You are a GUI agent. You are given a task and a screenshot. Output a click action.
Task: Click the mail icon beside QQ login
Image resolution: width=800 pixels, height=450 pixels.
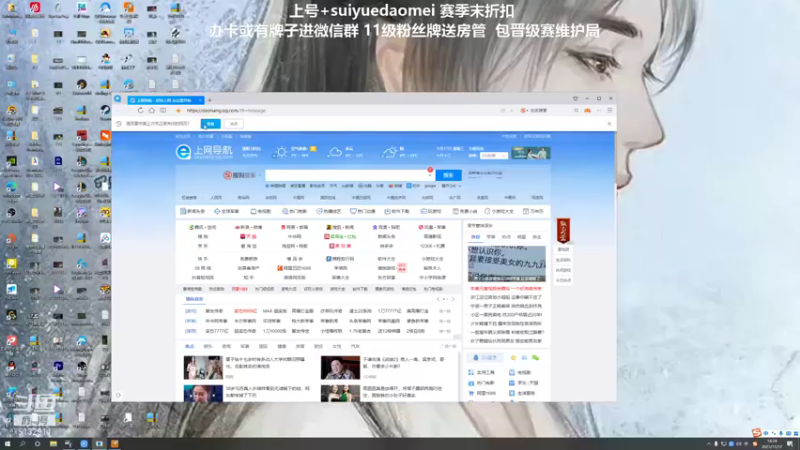(524, 358)
